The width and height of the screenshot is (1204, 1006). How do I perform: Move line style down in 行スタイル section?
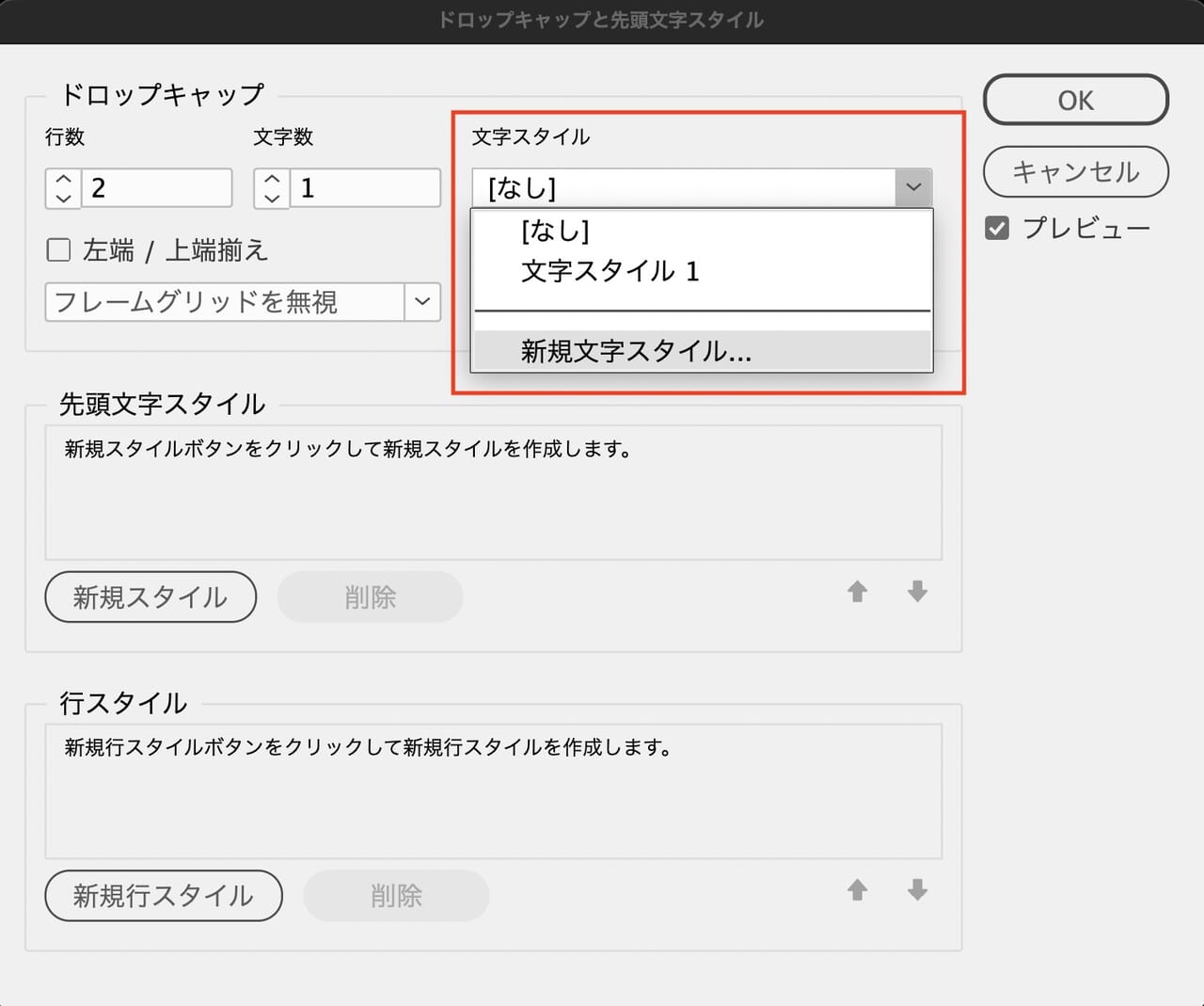[916, 891]
